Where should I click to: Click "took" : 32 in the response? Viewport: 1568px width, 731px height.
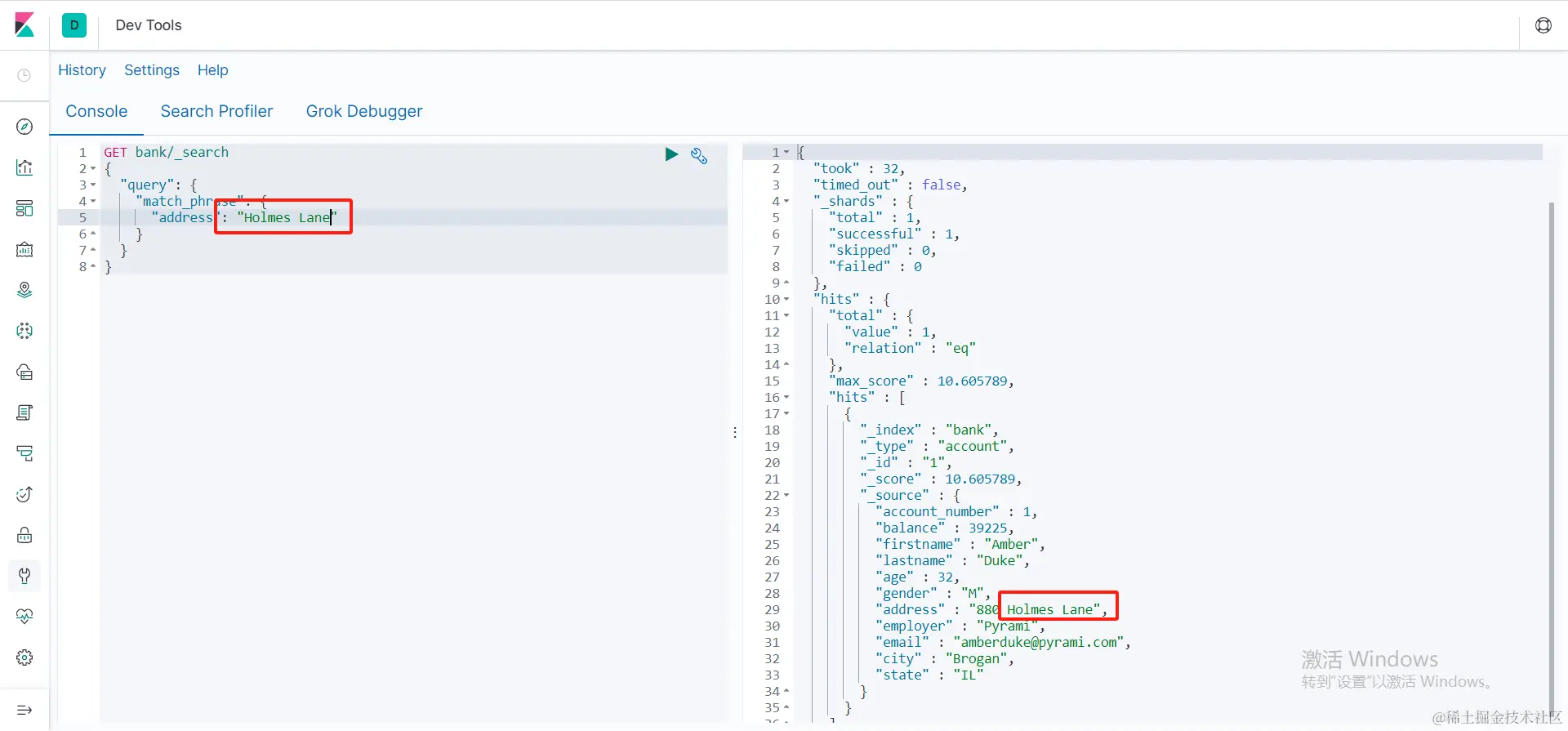coord(859,169)
